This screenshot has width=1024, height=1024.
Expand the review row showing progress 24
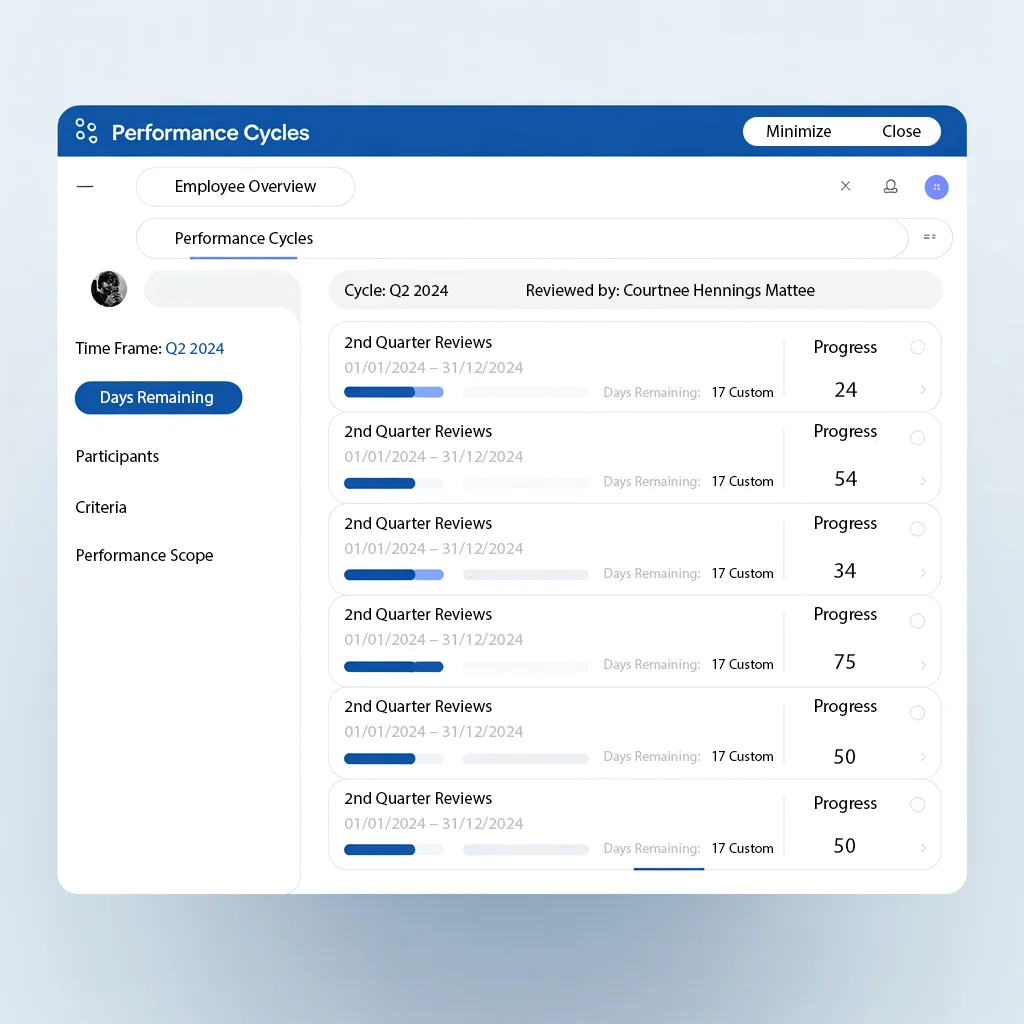pos(922,390)
